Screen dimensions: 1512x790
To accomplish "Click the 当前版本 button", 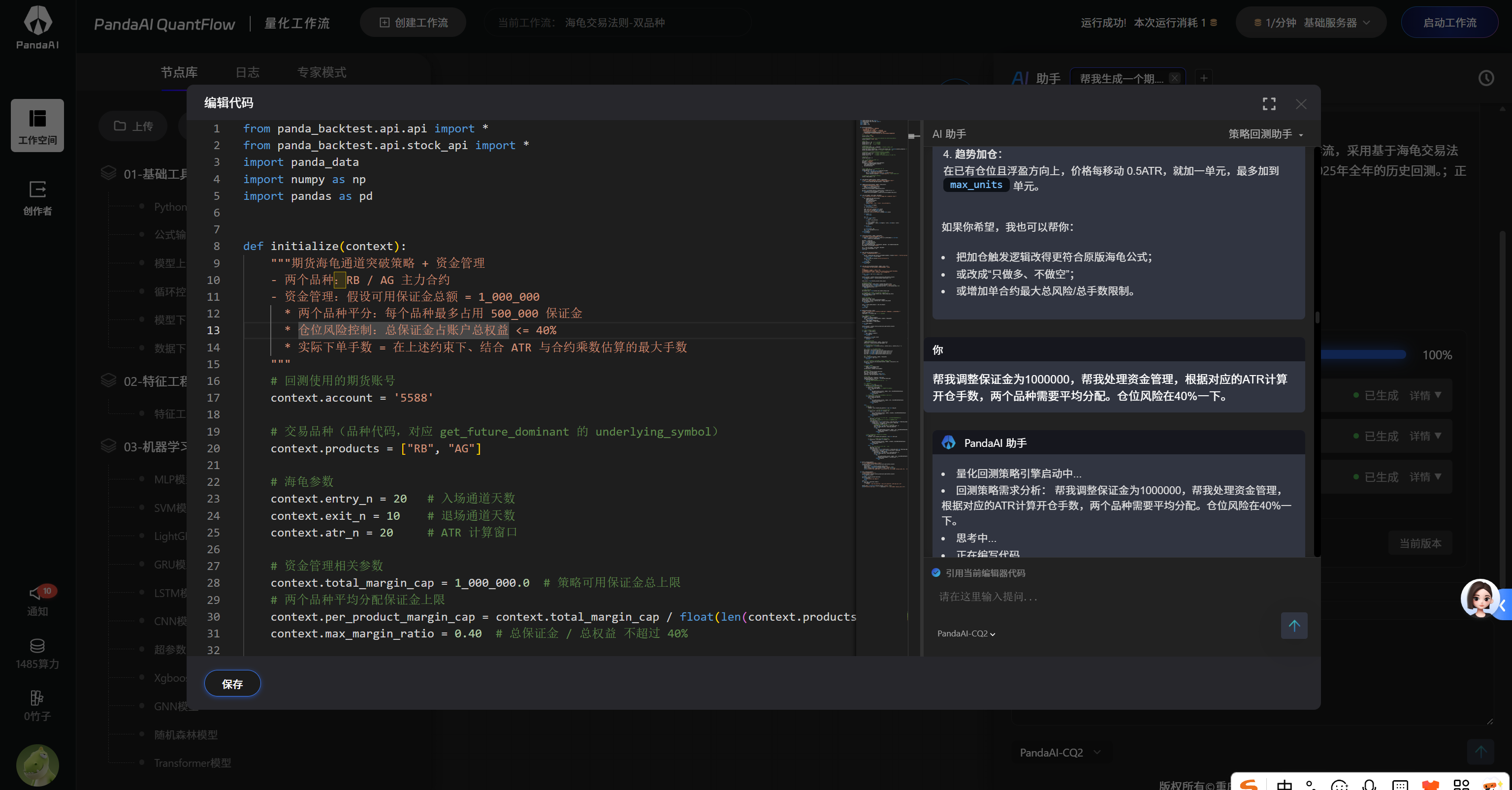I will click(1420, 543).
